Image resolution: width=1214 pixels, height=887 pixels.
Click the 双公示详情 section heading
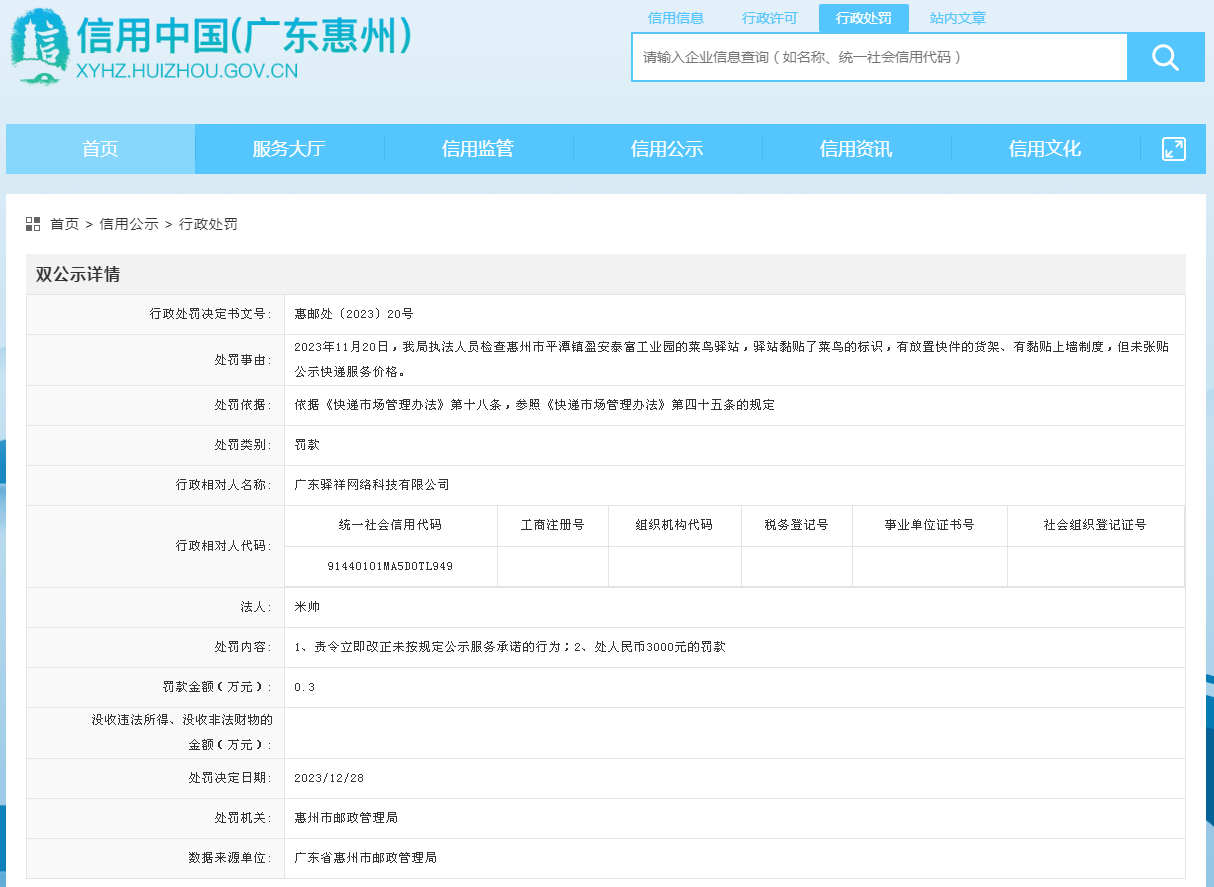[78, 275]
